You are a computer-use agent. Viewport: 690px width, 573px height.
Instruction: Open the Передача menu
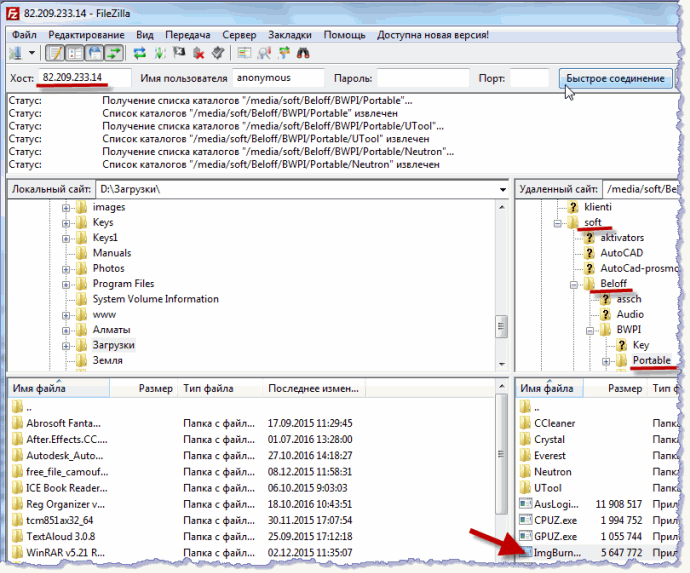point(187,35)
